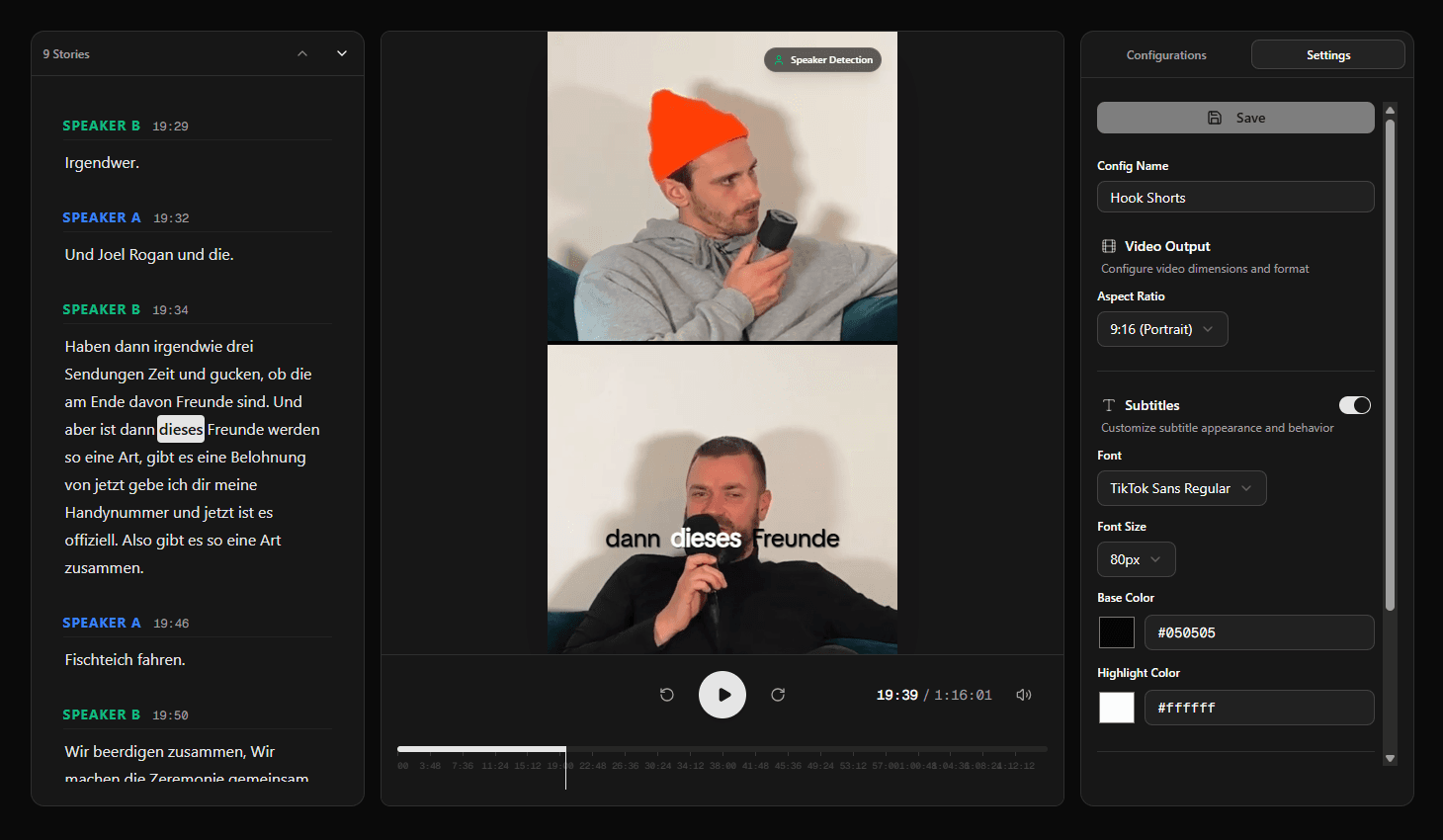
Task: Click the fast-forward playback icon
Action: tap(778, 695)
